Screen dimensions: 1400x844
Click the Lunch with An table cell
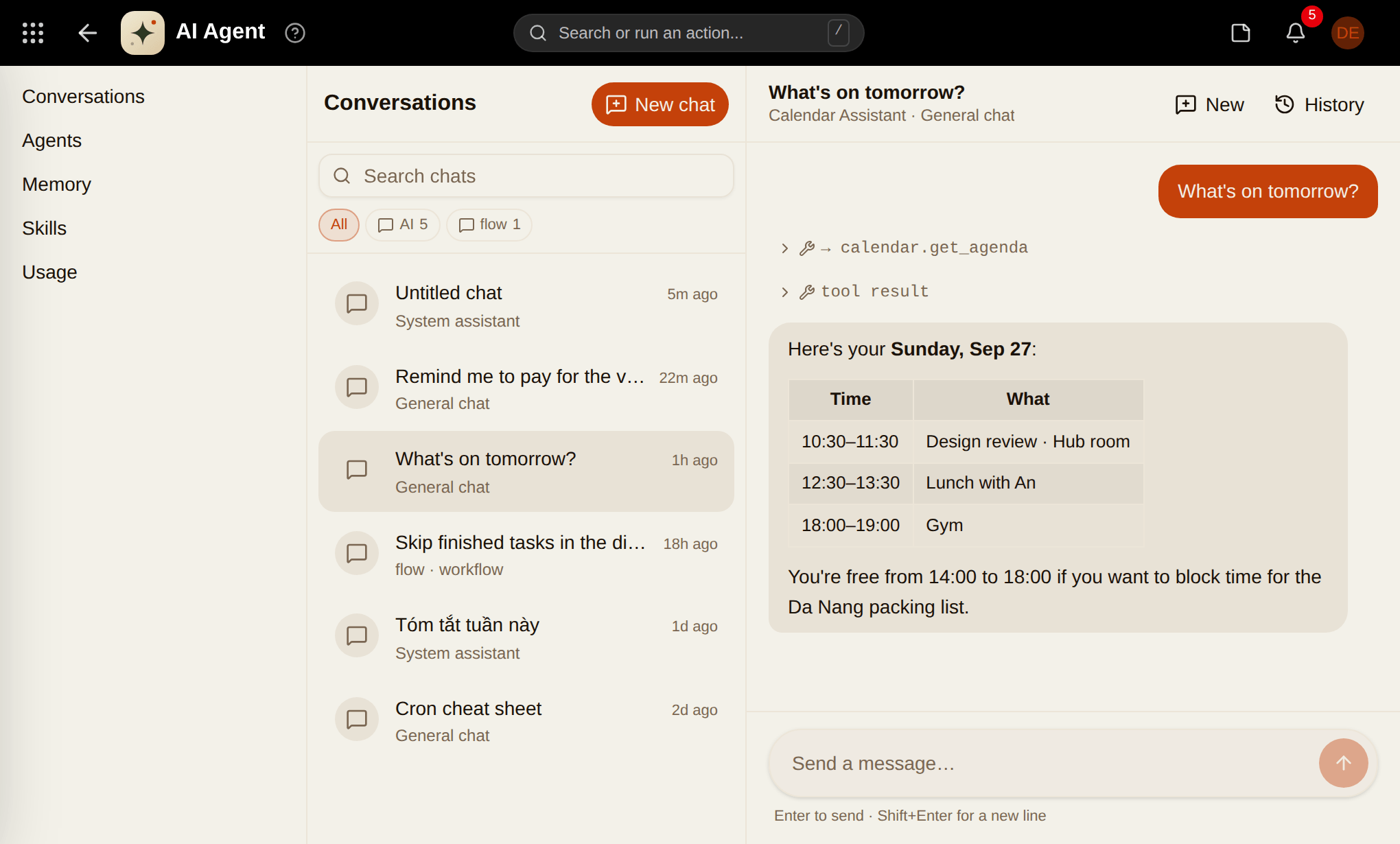[1028, 483]
